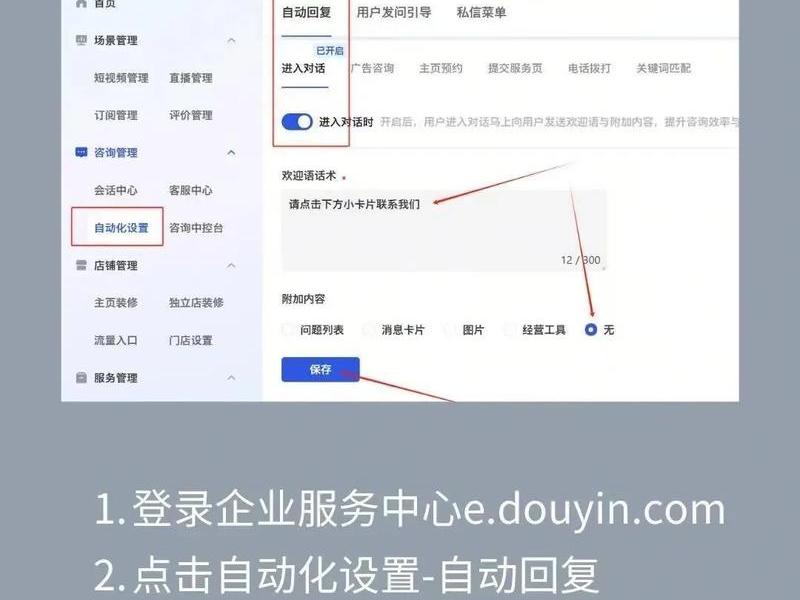Turn off the 进入对话时 switch
The image size is (800, 600).
pyautogui.click(x=297, y=122)
